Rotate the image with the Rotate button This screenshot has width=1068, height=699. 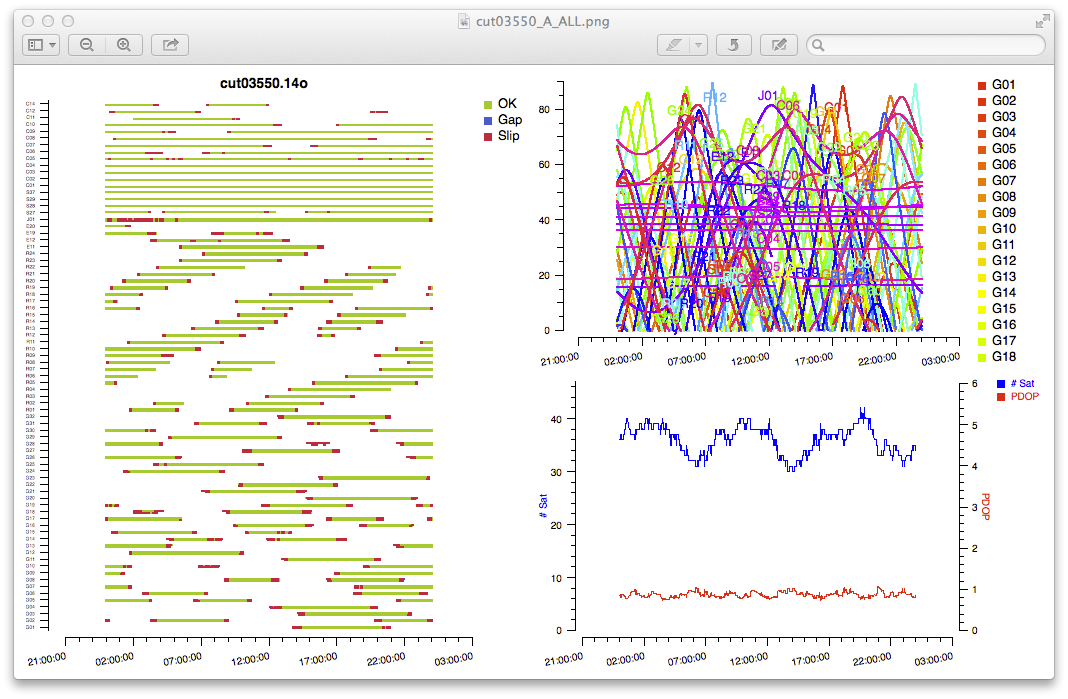tap(735, 45)
